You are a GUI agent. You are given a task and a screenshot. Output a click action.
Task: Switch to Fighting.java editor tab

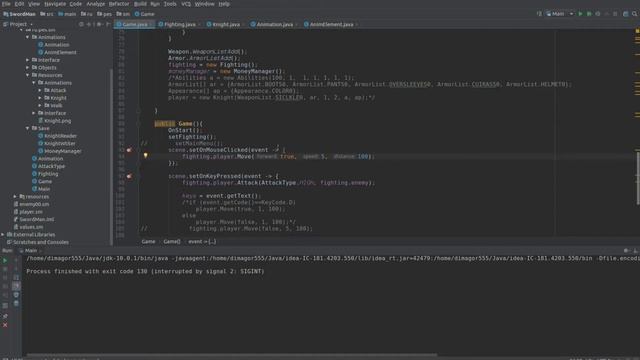point(180,24)
